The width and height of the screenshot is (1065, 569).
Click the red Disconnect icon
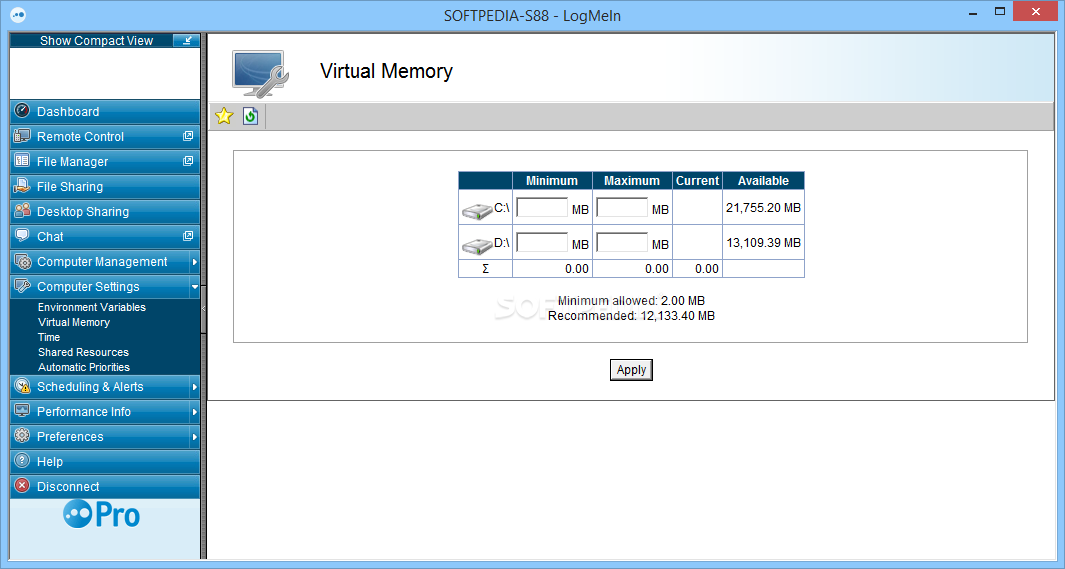click(22, 485)
